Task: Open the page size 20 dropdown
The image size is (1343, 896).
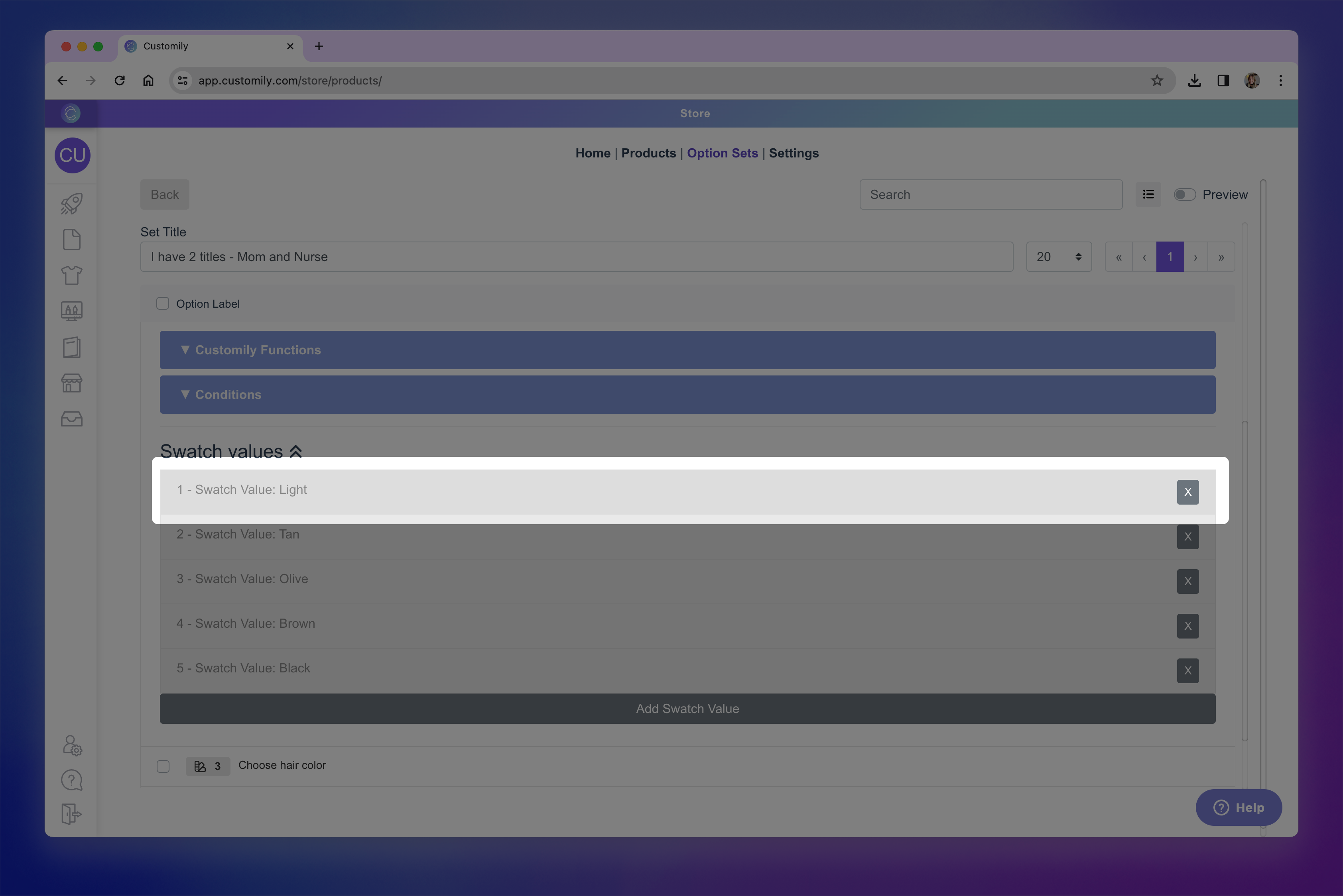Action: pyautogui.click(x=1058, y=257)
